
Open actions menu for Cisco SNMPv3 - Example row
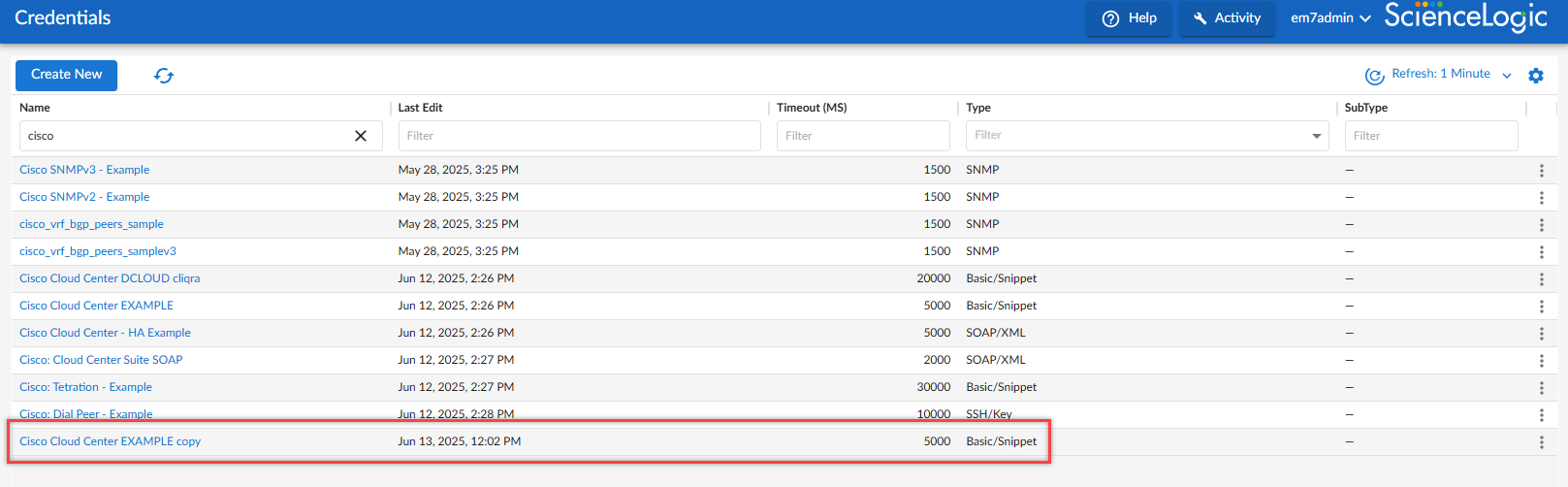point(1541,171)
